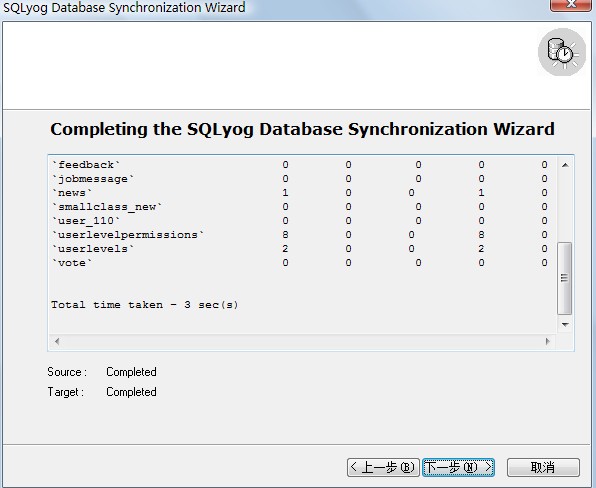Click the 取消 cancel button
Viewport: 596px width, 488px height.
coord(543,467)
